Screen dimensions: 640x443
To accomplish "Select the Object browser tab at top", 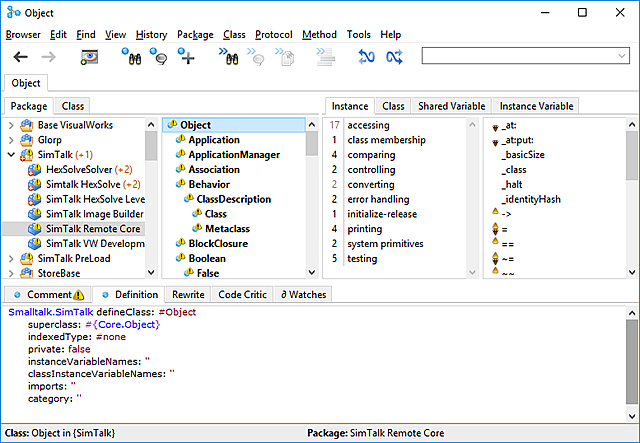I will [x=26, y=83].
